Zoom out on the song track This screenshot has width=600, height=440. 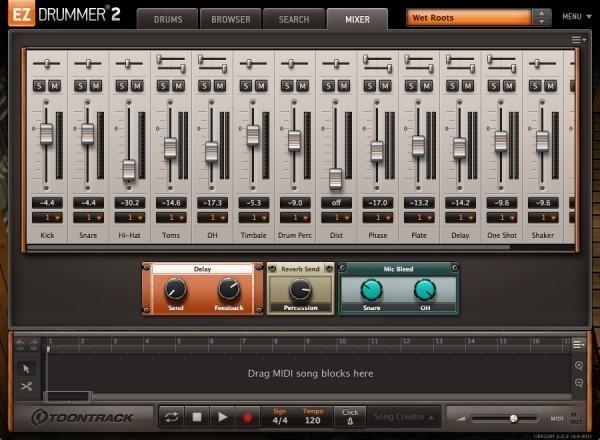point(579,383)
